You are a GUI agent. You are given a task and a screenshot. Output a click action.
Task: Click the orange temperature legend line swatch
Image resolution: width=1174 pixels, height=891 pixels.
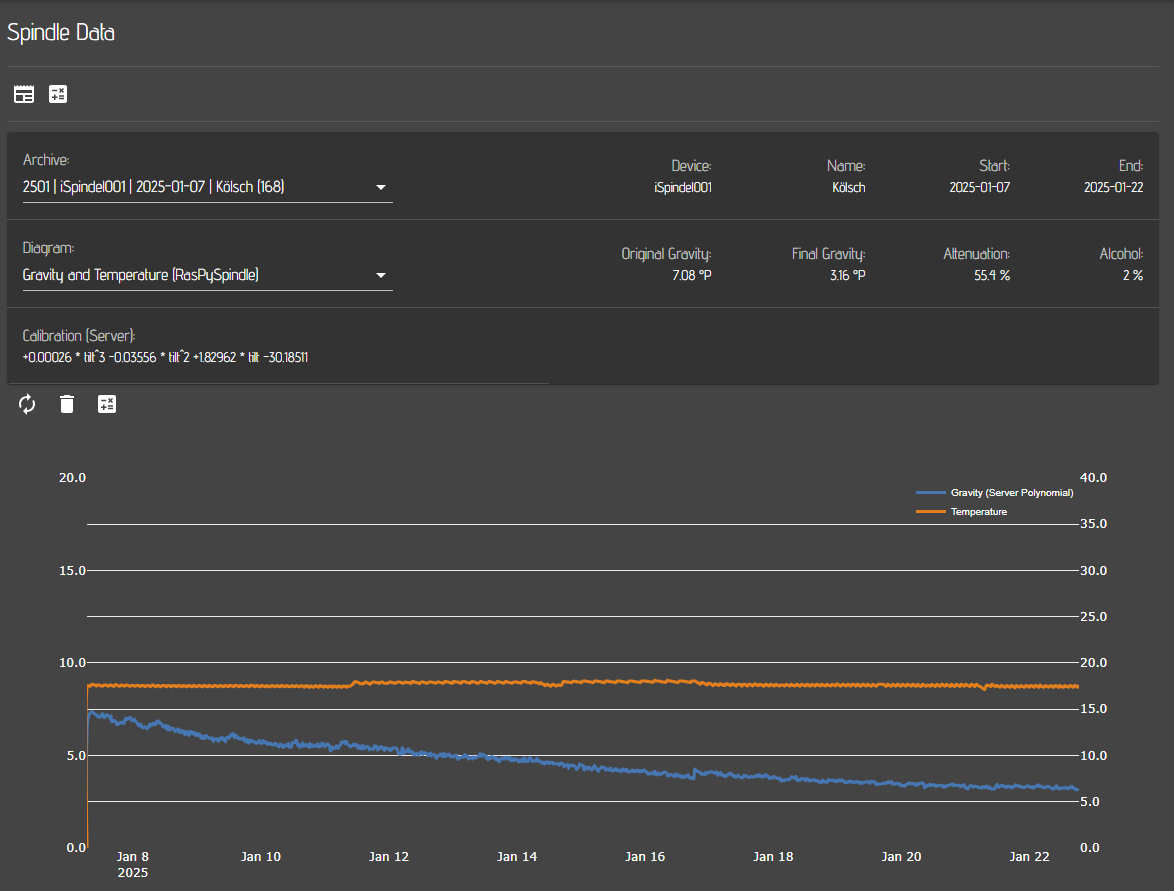[x=930, y=512]
